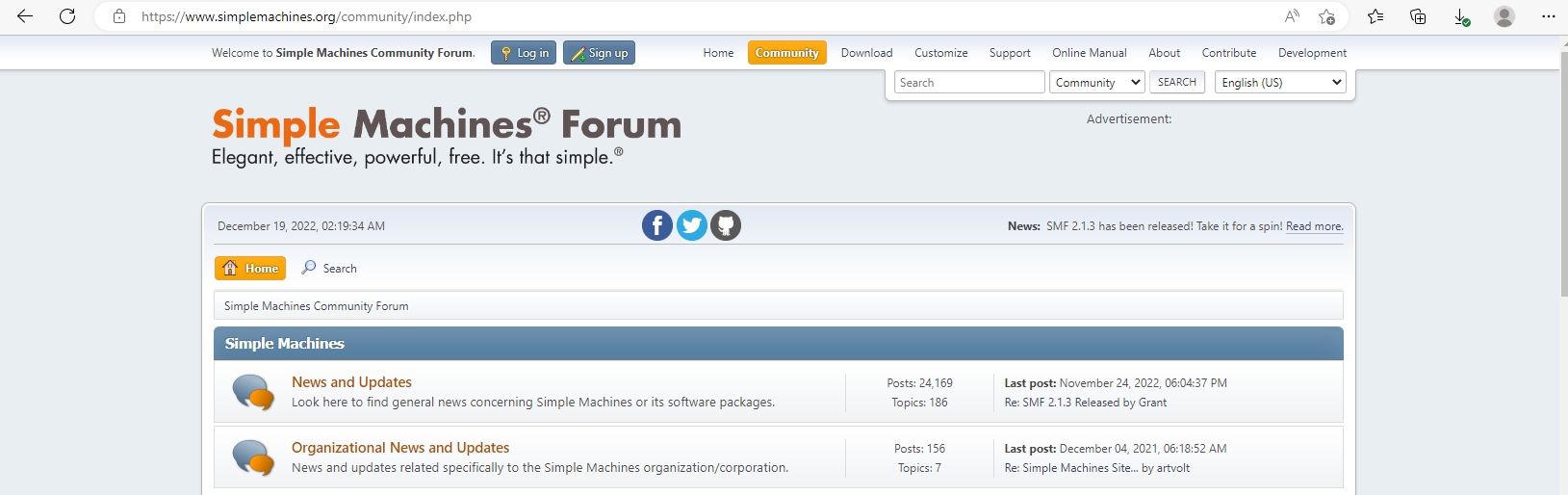The image size is (1568, 495).
Task: Click the Organizational News board icon
Action: 253,457
